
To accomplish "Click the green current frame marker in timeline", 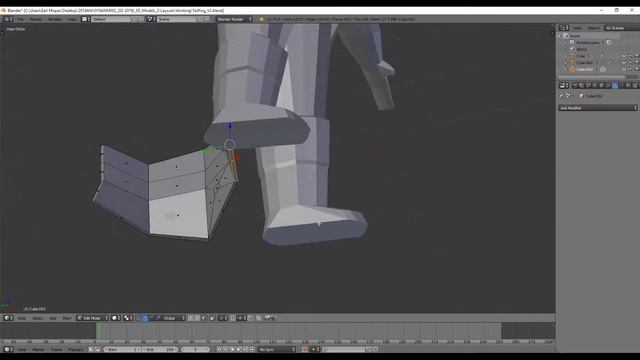I will coord(98,331).
